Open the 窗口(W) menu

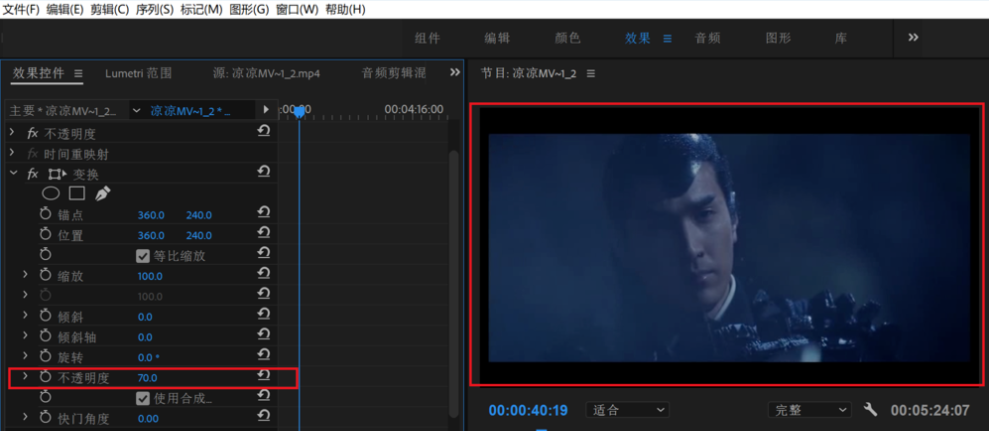[x=297, y=9]
